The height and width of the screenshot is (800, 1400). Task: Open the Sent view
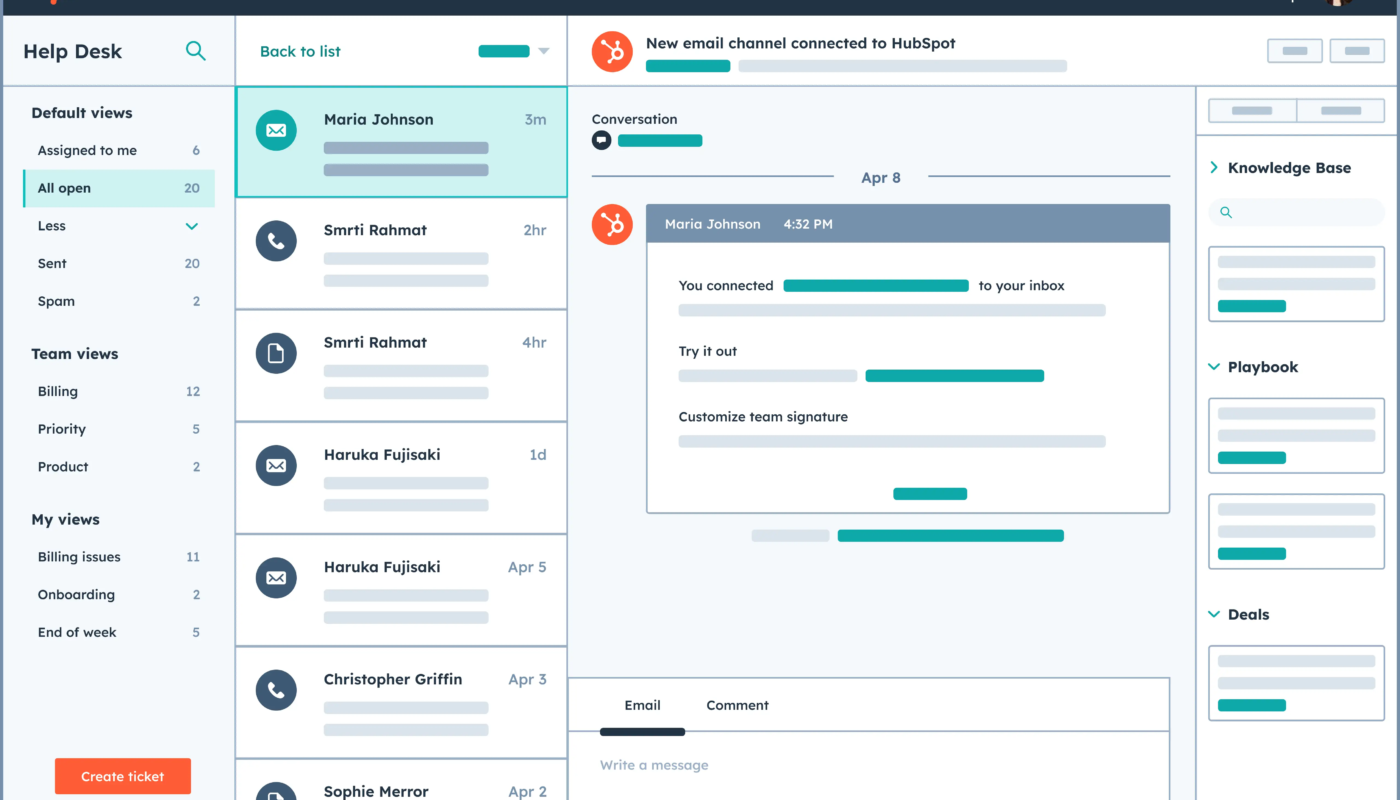tap(119, 263)
